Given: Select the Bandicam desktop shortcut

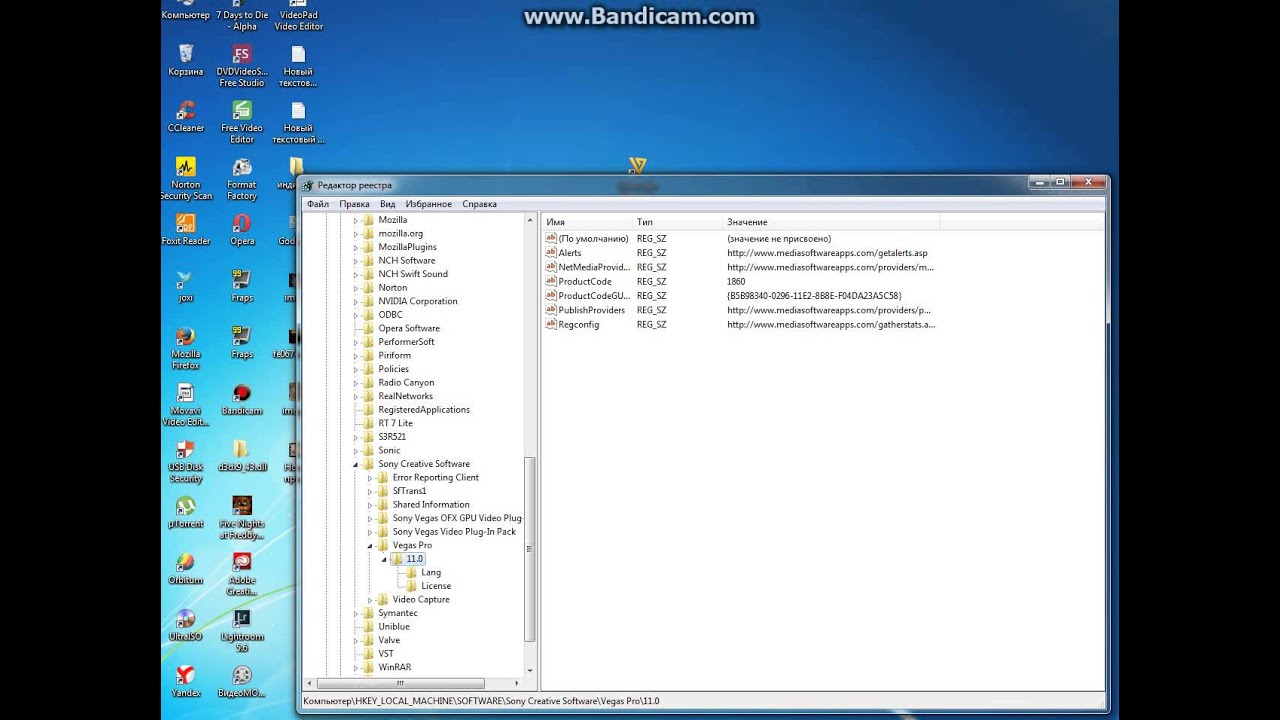Looking at the screenshot, I should 241,399.
